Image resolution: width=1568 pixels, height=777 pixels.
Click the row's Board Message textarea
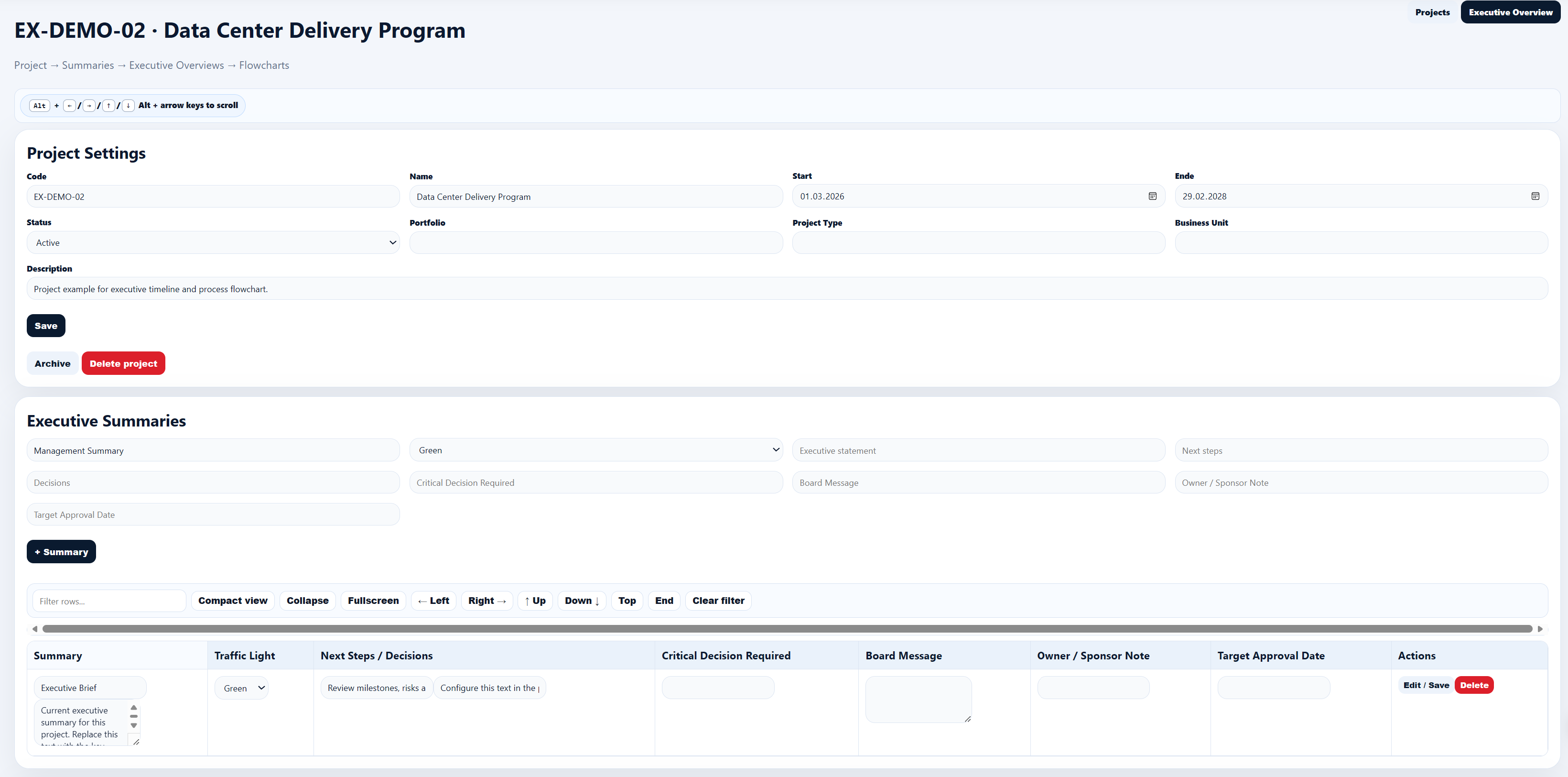coord(919,699)
